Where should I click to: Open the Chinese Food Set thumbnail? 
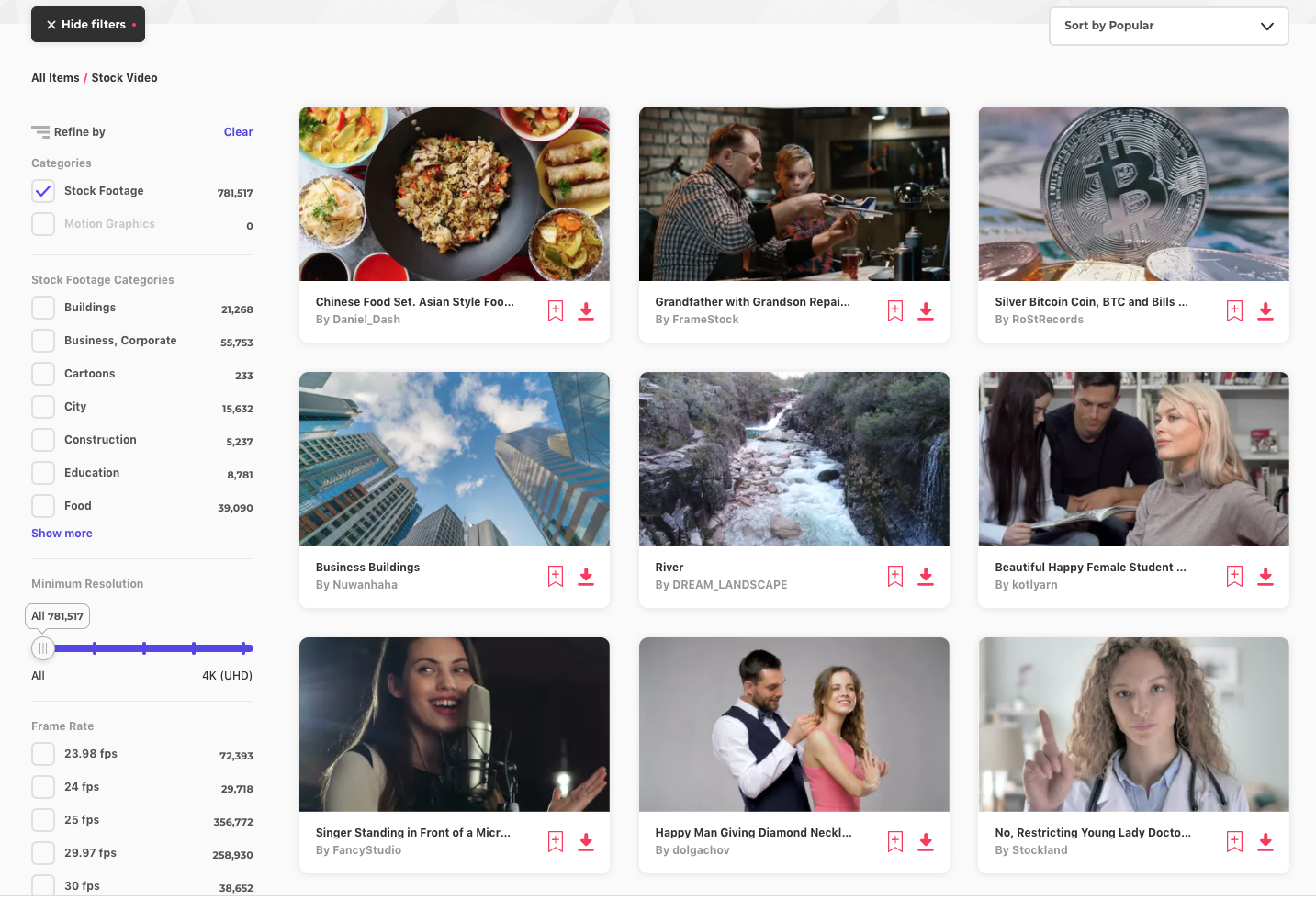click(455, 194)
